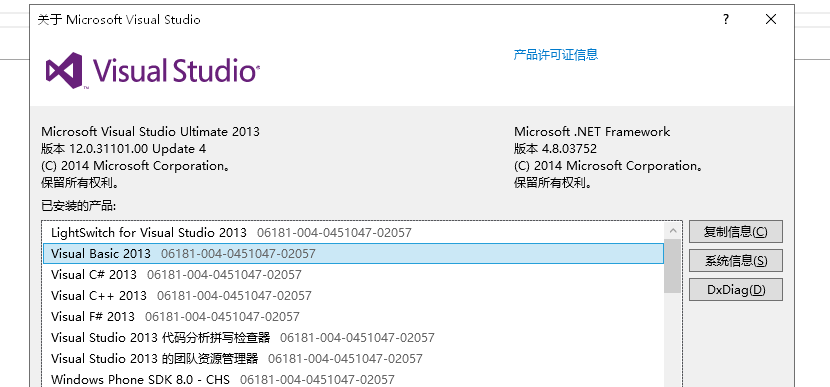This screenshot has width=830, height=387.
Task: Select the Visual F# 2013 list item
Action: 353,317
